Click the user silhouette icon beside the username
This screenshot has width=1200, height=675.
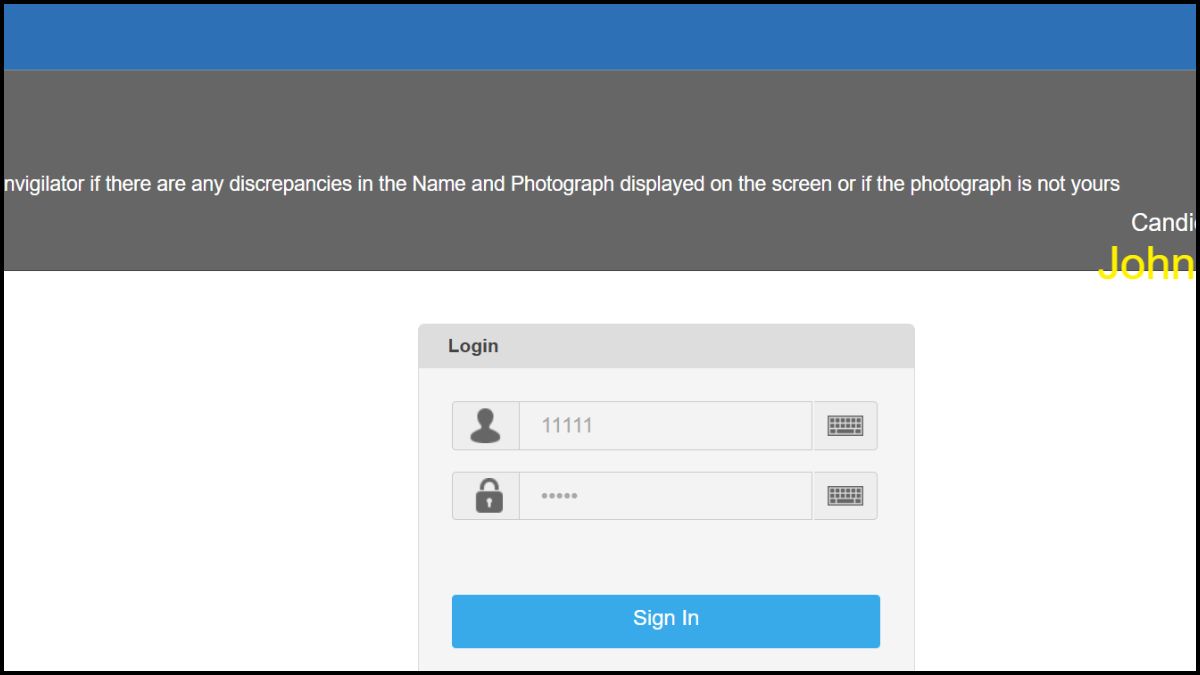click(x=485, y=425)
